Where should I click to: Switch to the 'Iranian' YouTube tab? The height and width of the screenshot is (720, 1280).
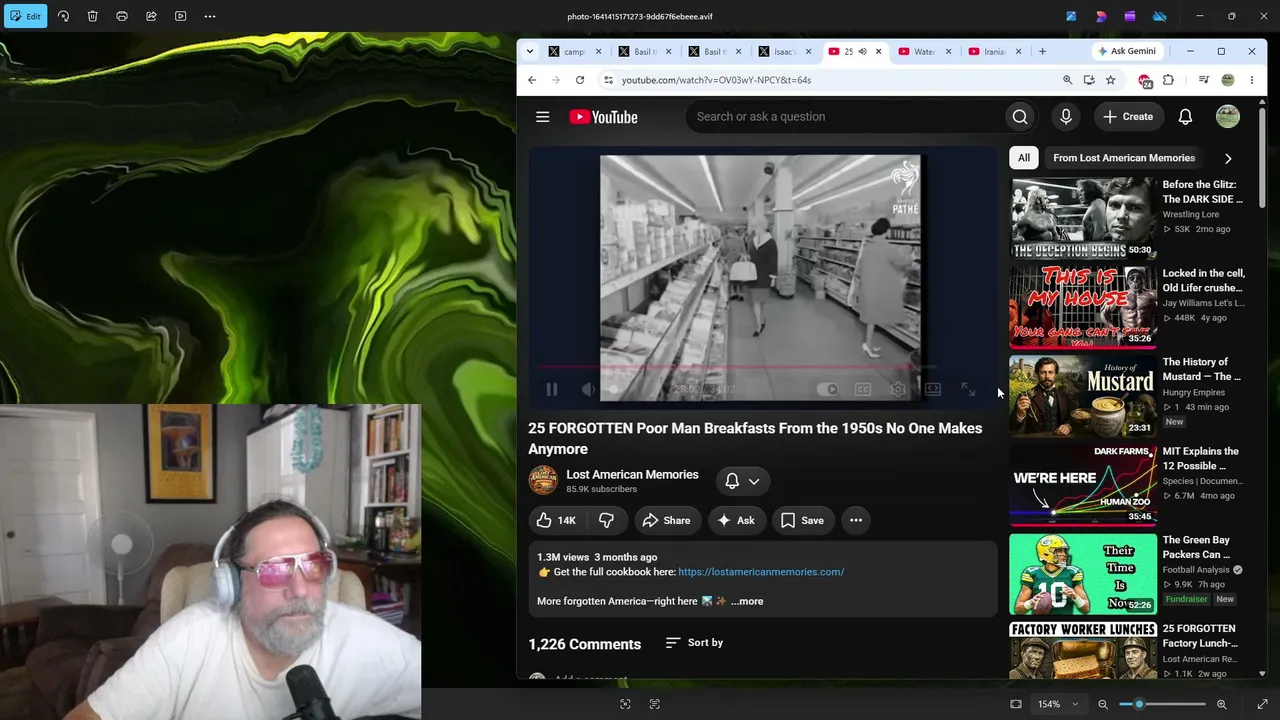point(994,51)
